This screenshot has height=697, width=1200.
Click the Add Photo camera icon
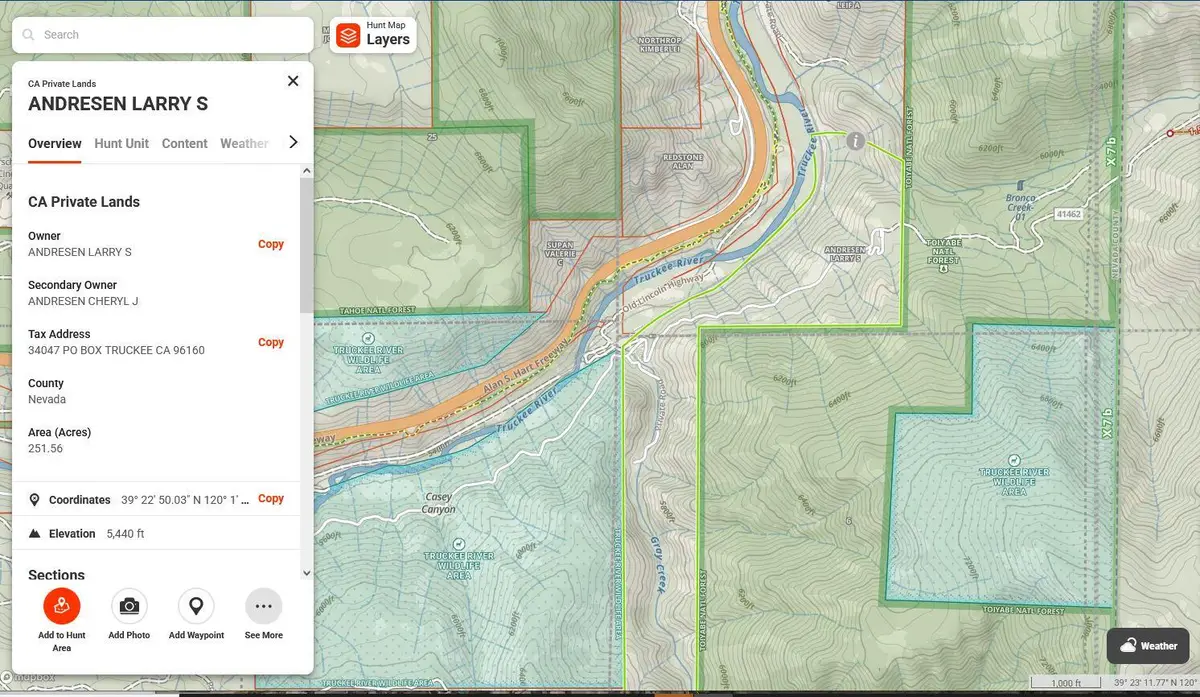coord(129,606)
